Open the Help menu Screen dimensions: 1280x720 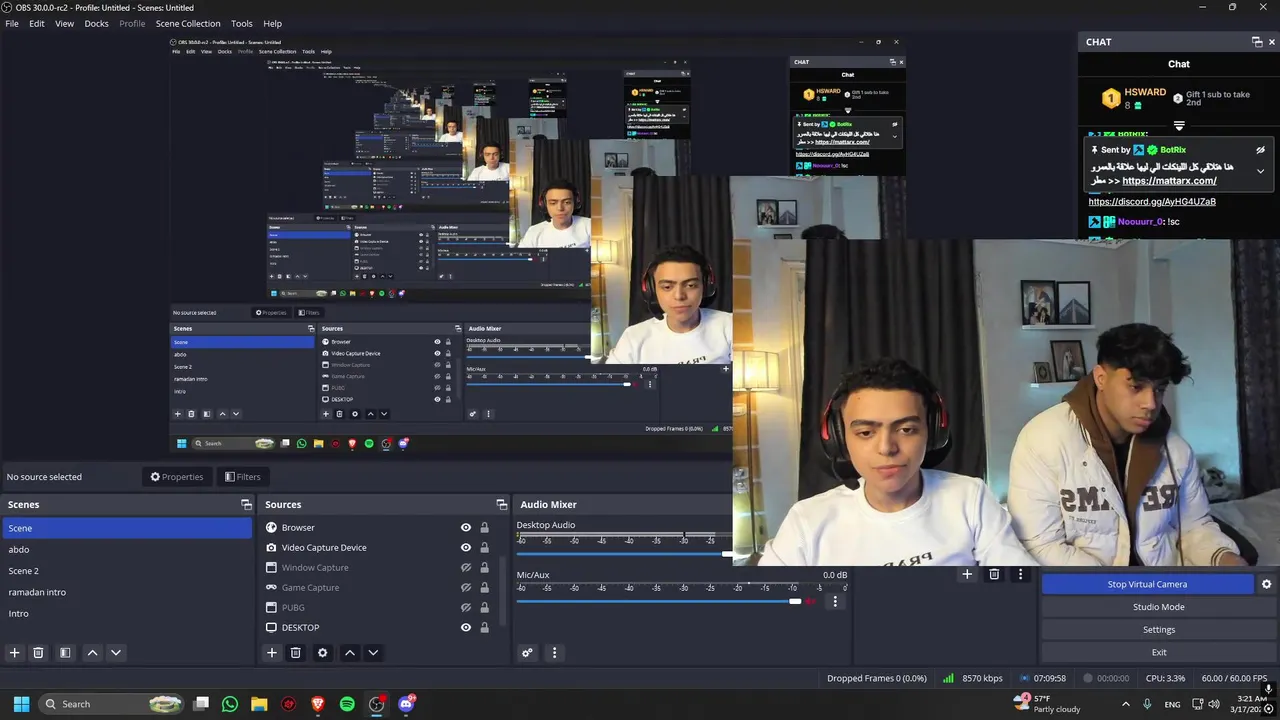click(272, 23)
